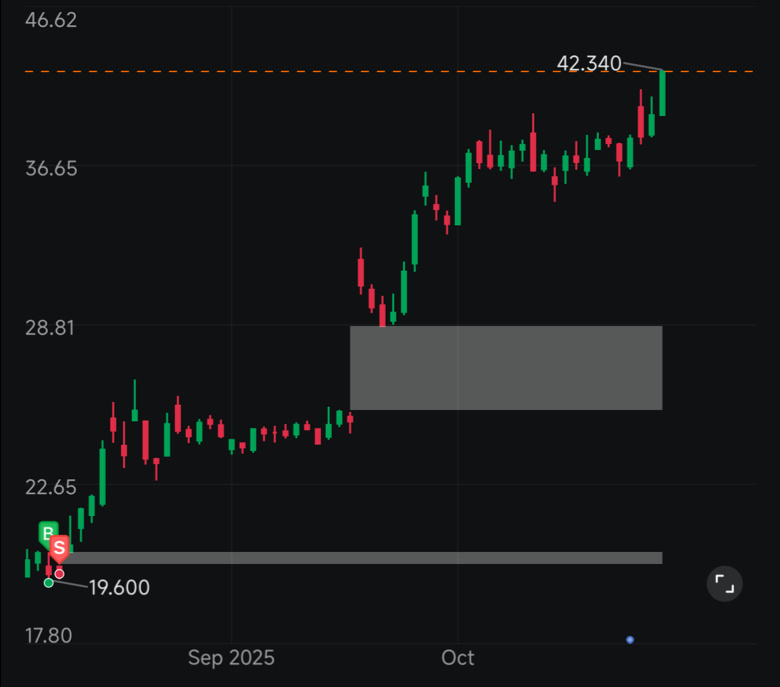Tap the Sep 2025 date axis label
Screen dimensions: 780x687
point(231,658)
